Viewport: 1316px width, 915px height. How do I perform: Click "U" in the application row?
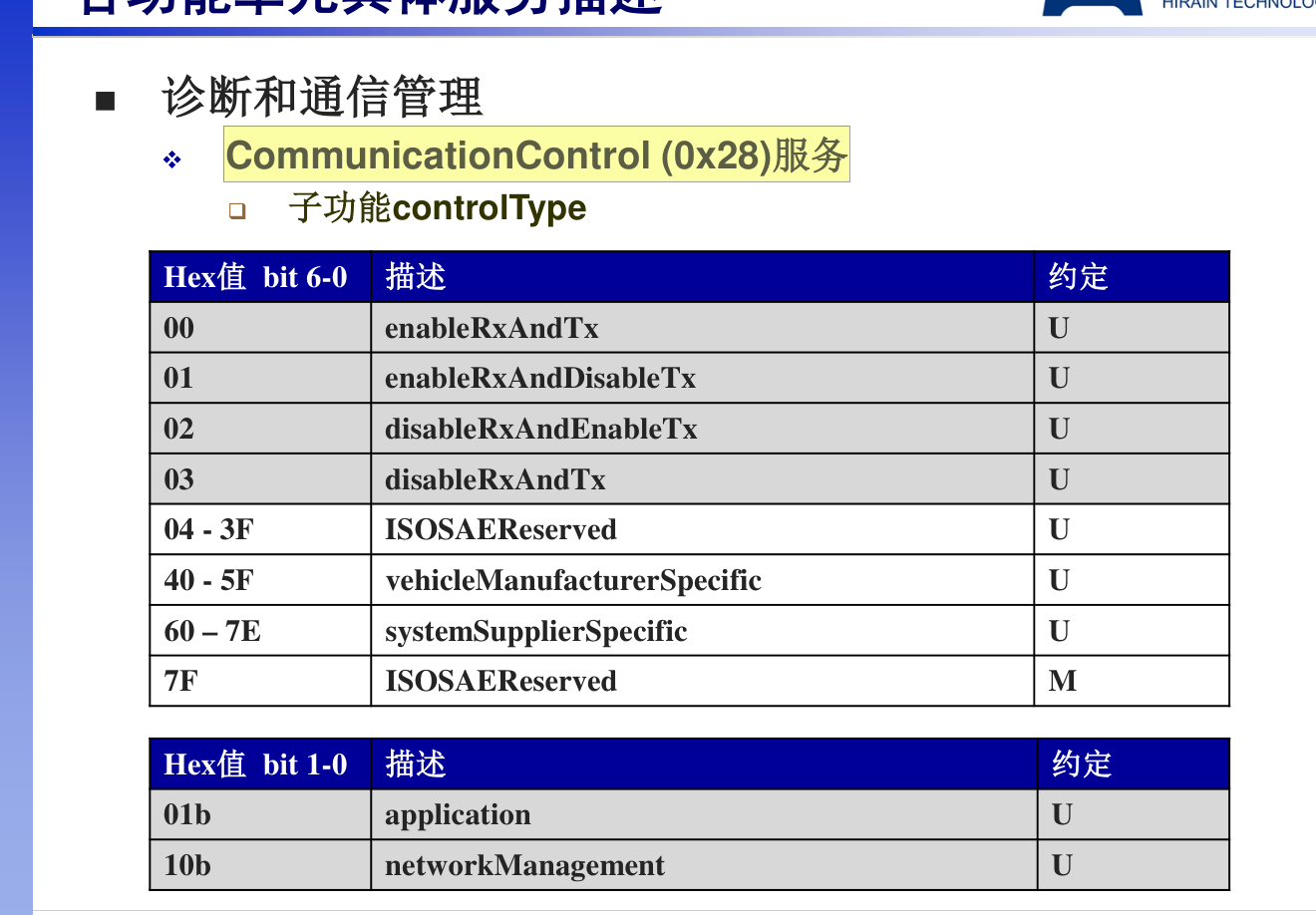click(1134, 814)
